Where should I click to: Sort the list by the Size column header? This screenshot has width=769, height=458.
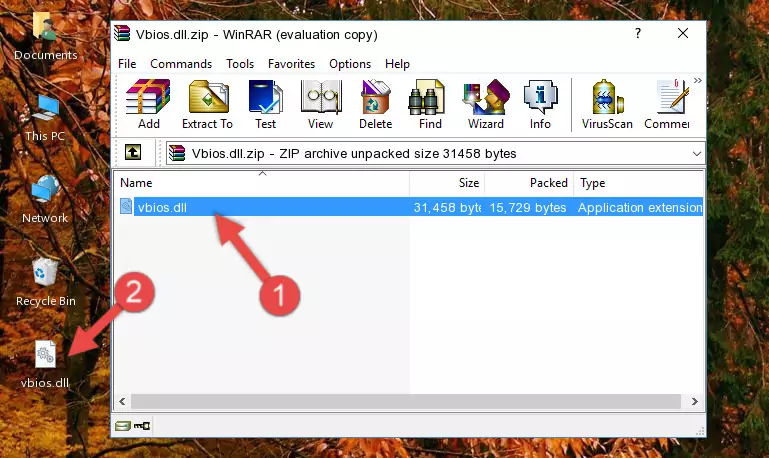pos(447,183)
